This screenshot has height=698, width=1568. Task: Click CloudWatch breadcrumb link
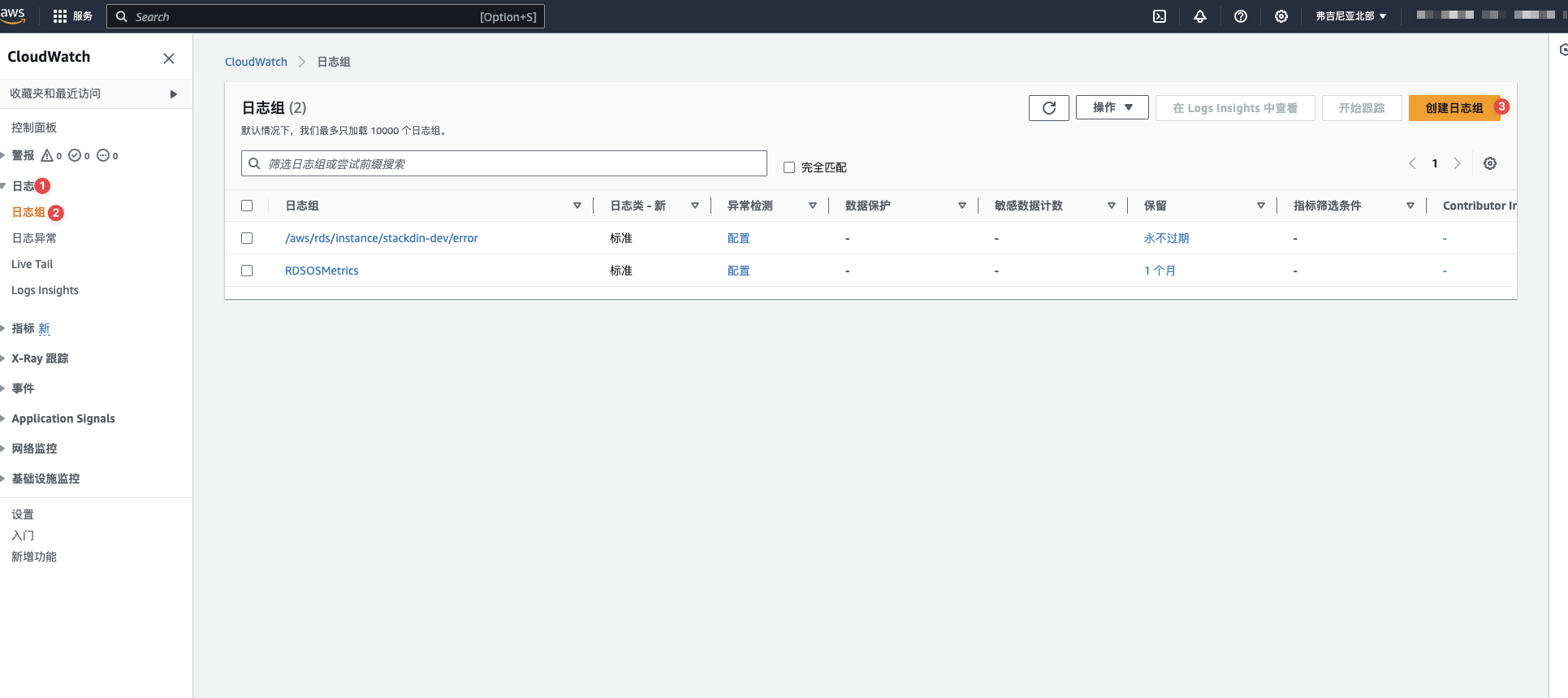[256, 62]
